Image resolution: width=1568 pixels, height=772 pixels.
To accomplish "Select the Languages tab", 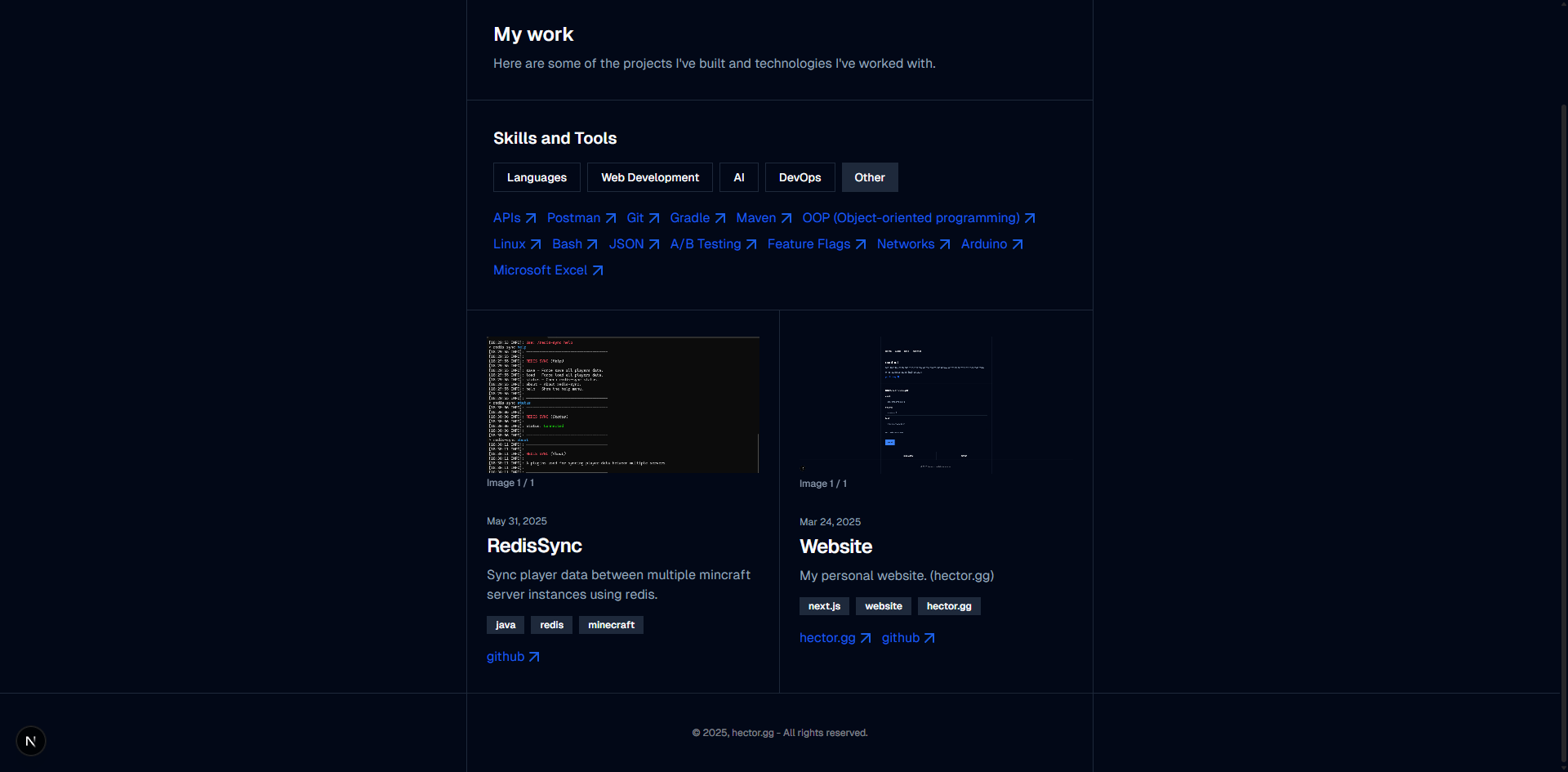I will coord(537,177).
